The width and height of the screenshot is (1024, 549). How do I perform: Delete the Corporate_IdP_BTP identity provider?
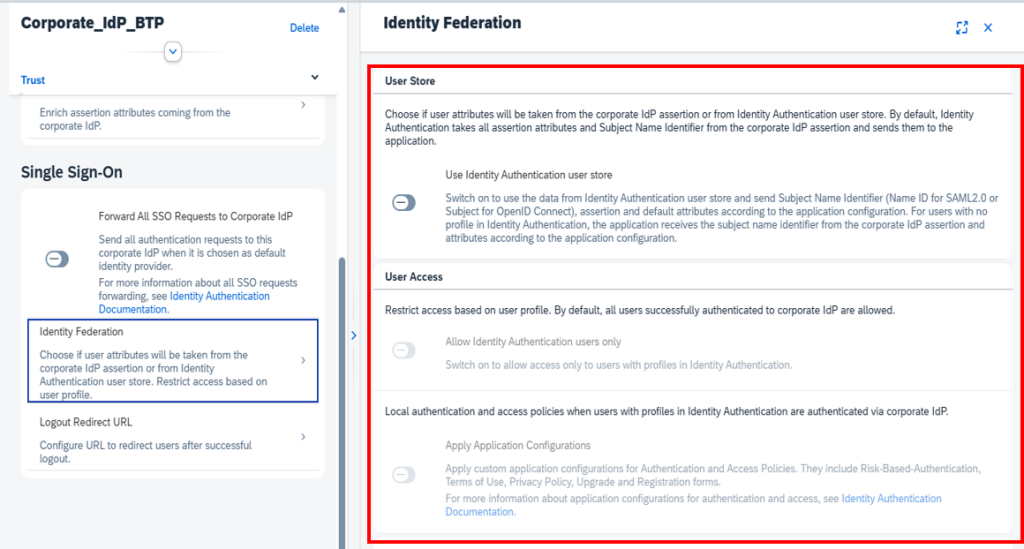304,28
